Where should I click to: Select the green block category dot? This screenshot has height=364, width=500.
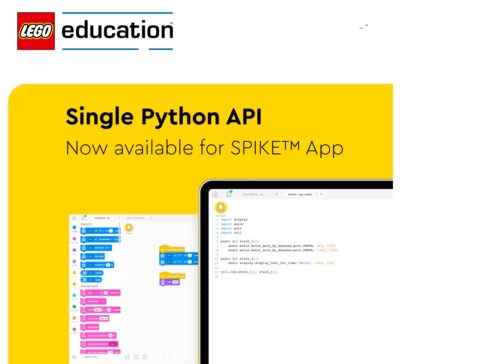click(x=74, y=306)
